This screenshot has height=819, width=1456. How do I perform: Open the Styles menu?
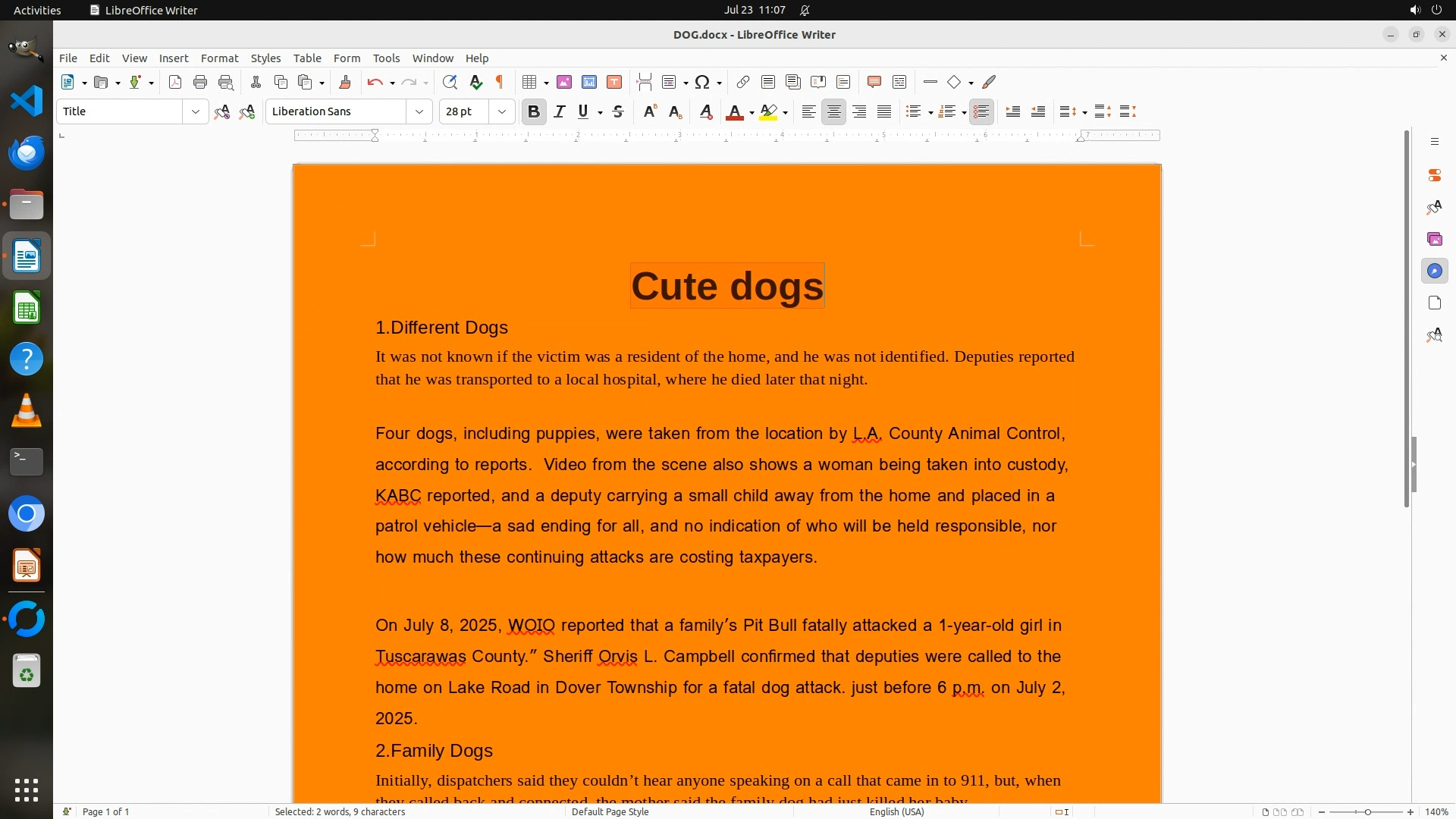click(x=265, y=58)
